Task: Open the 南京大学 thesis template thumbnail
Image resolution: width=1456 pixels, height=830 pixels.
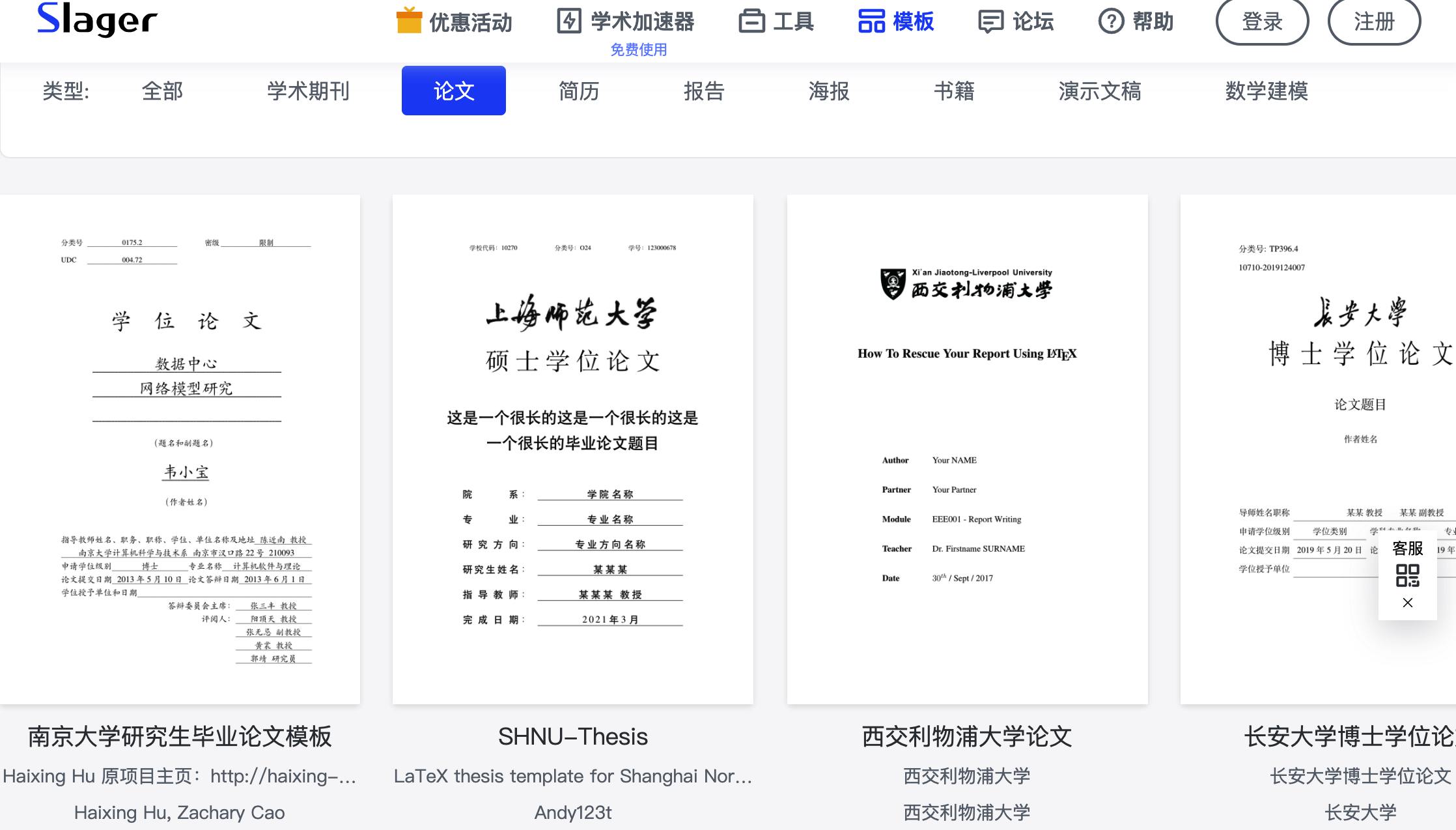Action: pyautogui.click(x=180, y=449)
